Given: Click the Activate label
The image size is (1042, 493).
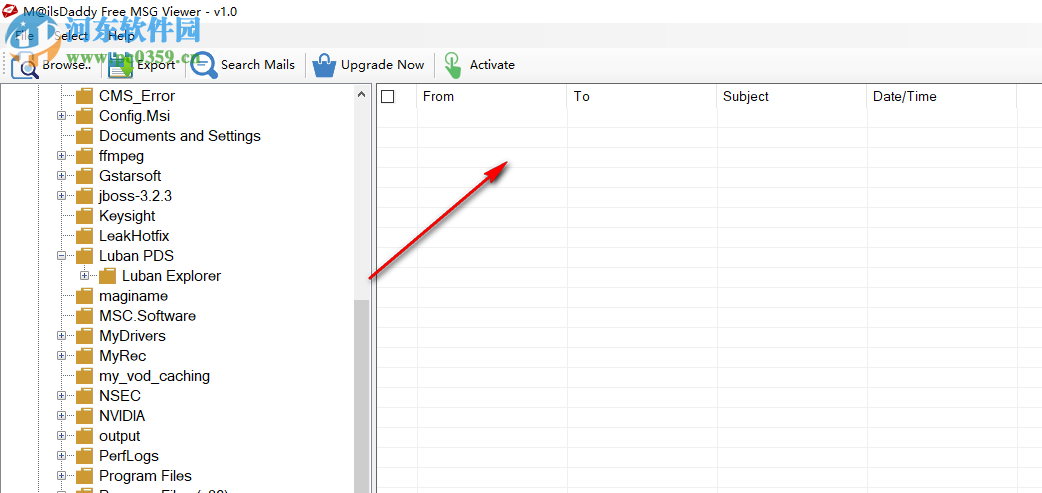Looking at the screenshot, I should click(492, 65).
